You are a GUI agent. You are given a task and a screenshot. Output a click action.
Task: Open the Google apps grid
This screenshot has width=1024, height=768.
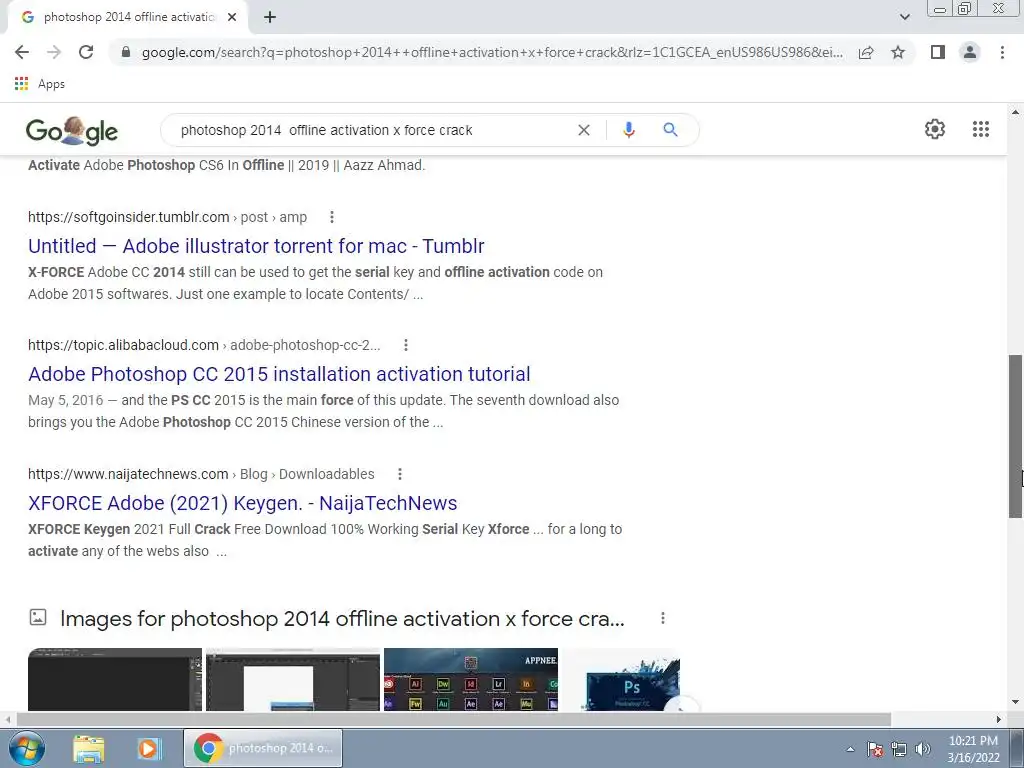(x=980, y=129)
